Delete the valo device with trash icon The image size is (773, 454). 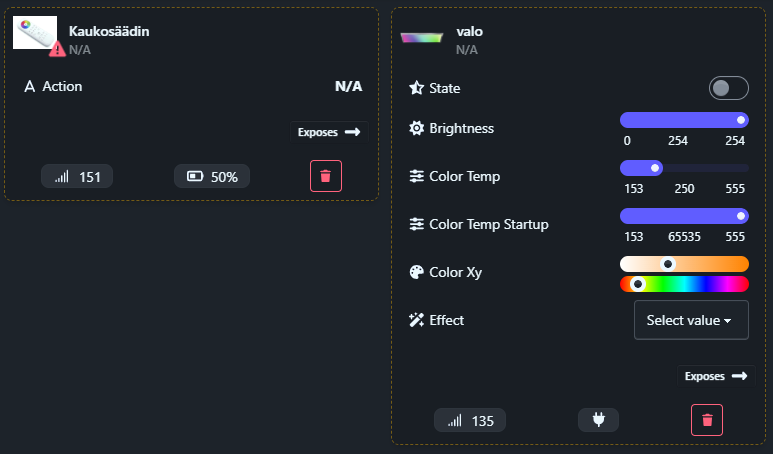pyautogui.click(x=706, y=420)
